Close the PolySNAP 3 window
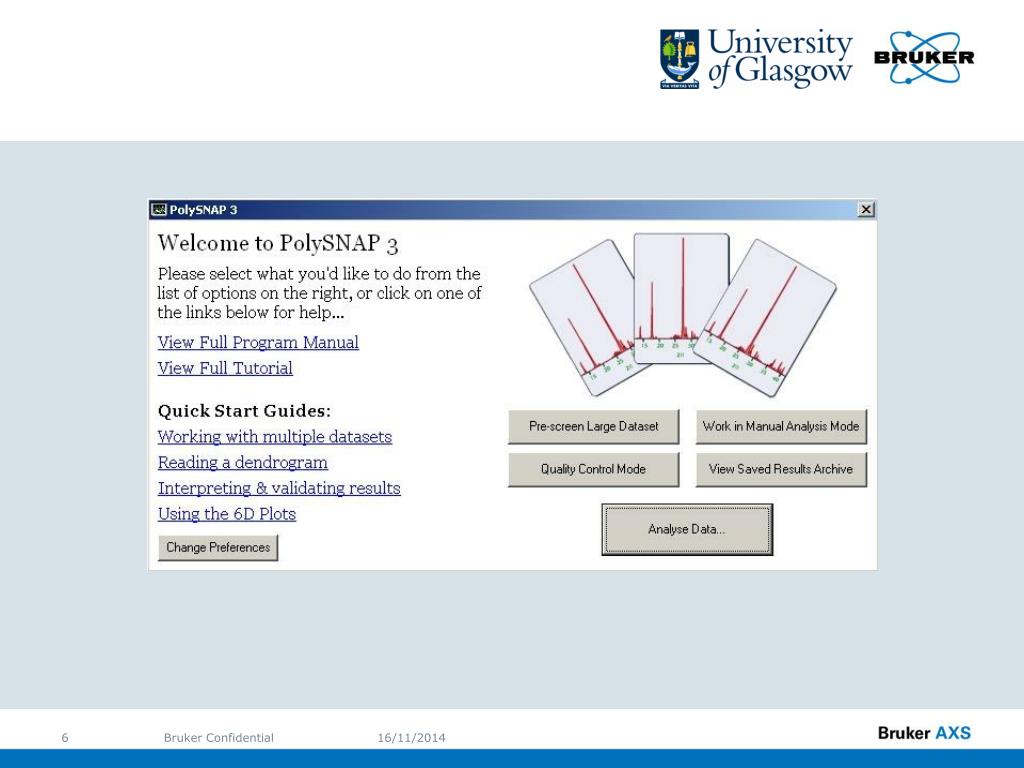The width and height of the screenshot is (1024, 768). pos(866,209)
